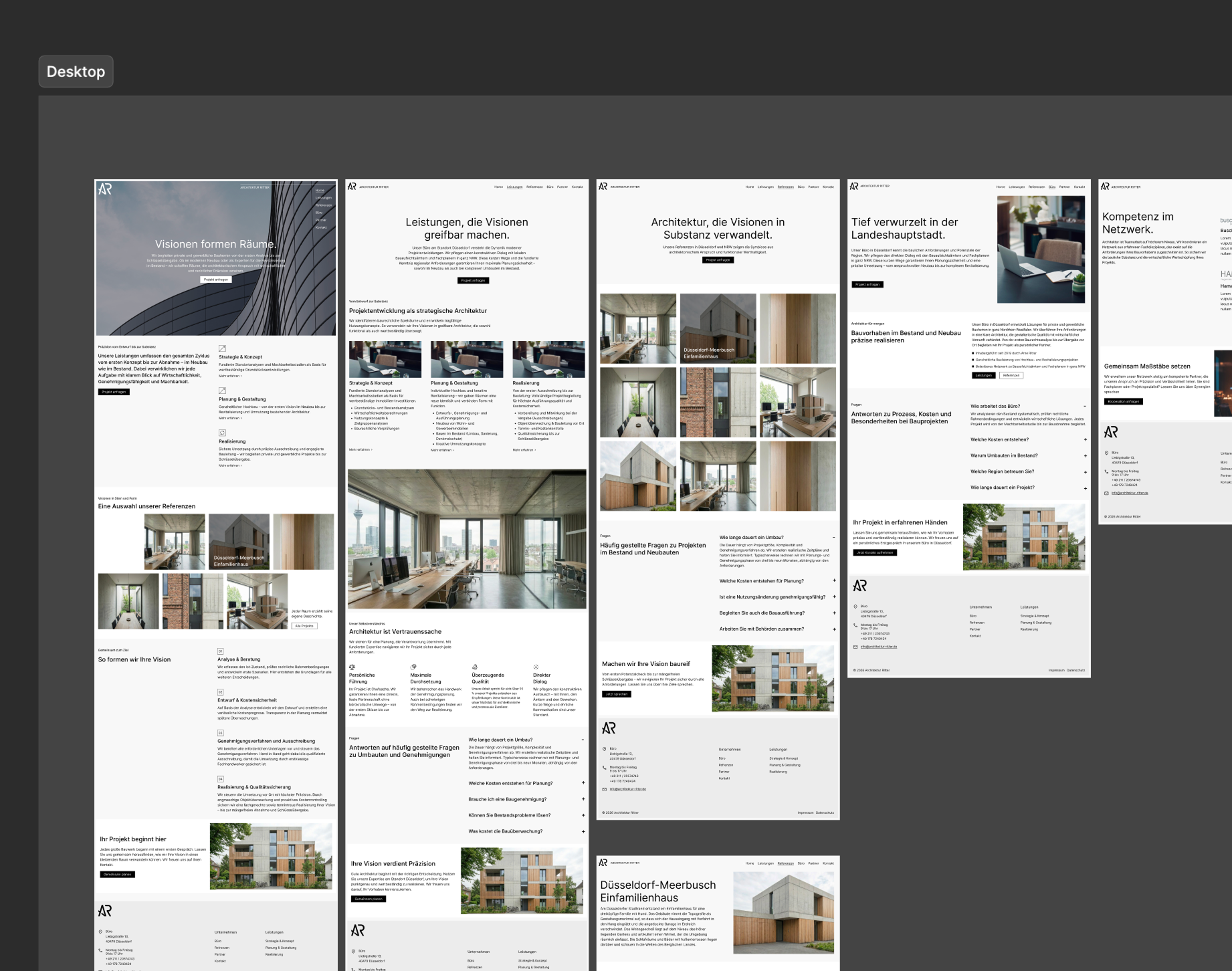
Task: Click the 'Jetzt sprechen' button
Action: (616, 694)
